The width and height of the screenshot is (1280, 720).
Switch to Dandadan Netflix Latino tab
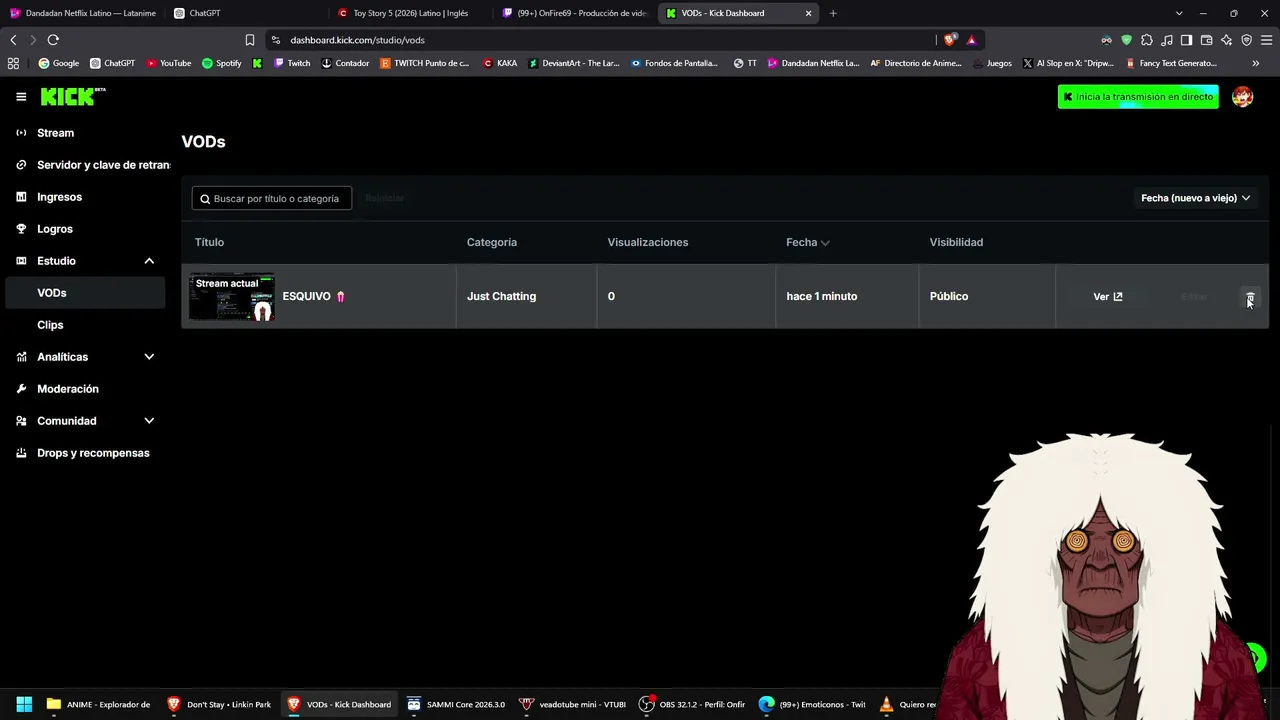point(82,13)
